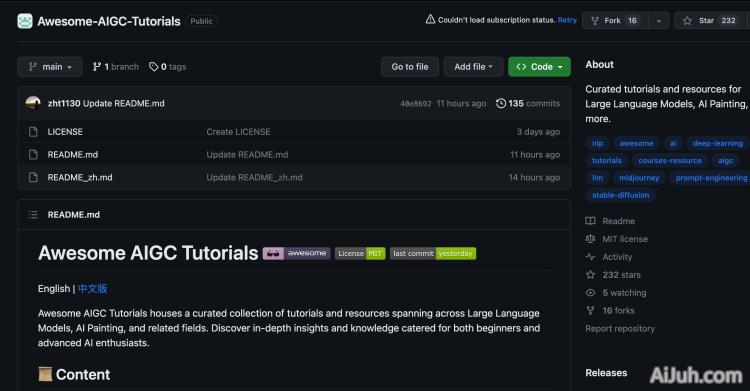Select the deep-learning topic tag

pyautogui.click(x=717, y=143)
